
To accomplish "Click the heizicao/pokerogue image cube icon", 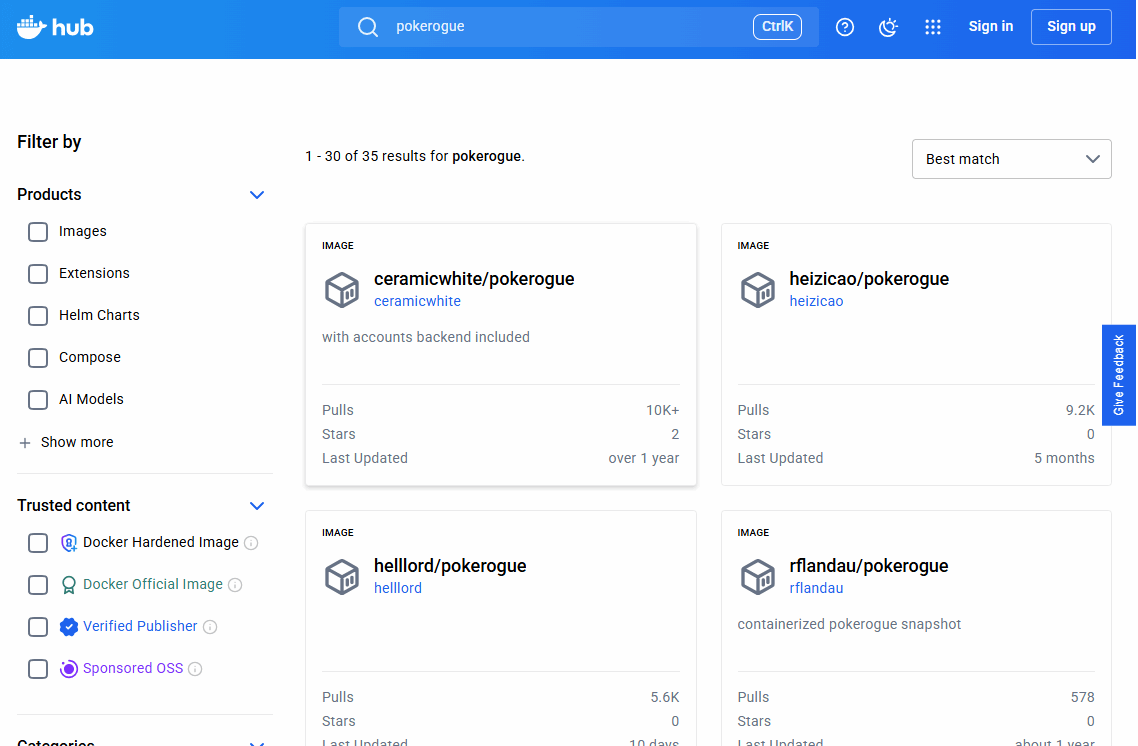I will point(757,290).
